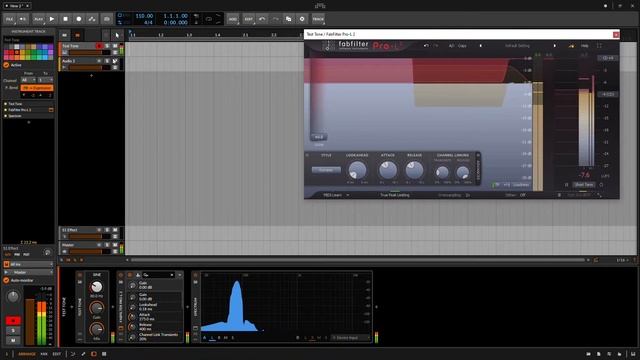Viewport: 640px width, 360px height.
Task: Click the transport Record button
Action: point(79,19)
